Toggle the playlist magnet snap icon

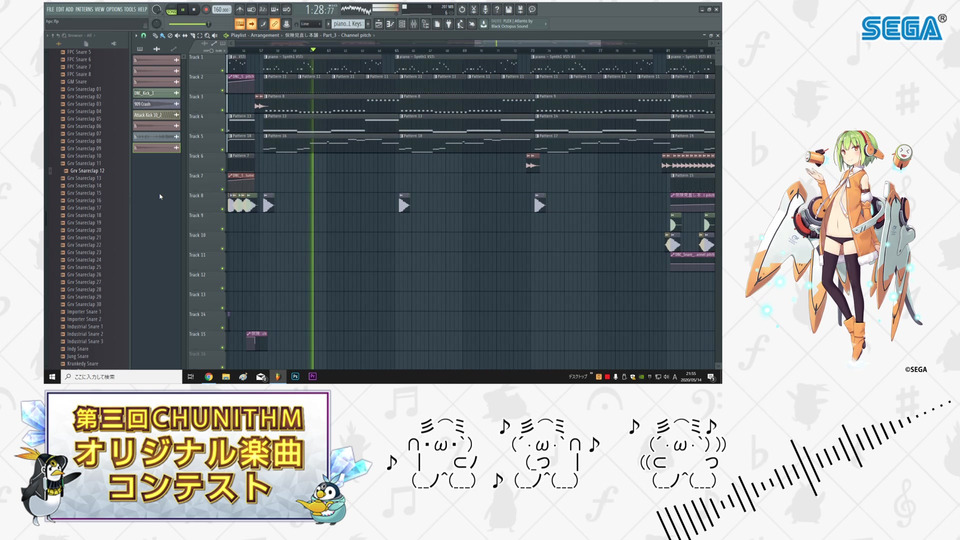(143, 36)
